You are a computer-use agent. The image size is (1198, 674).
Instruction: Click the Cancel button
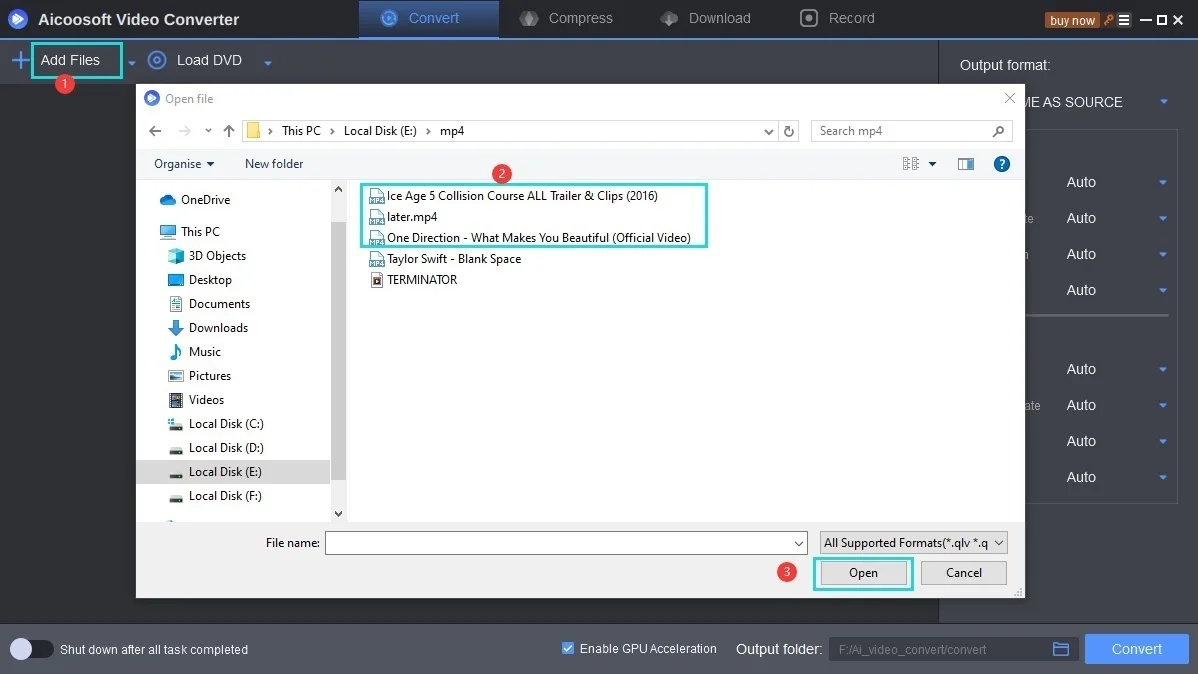coord(963,573)
